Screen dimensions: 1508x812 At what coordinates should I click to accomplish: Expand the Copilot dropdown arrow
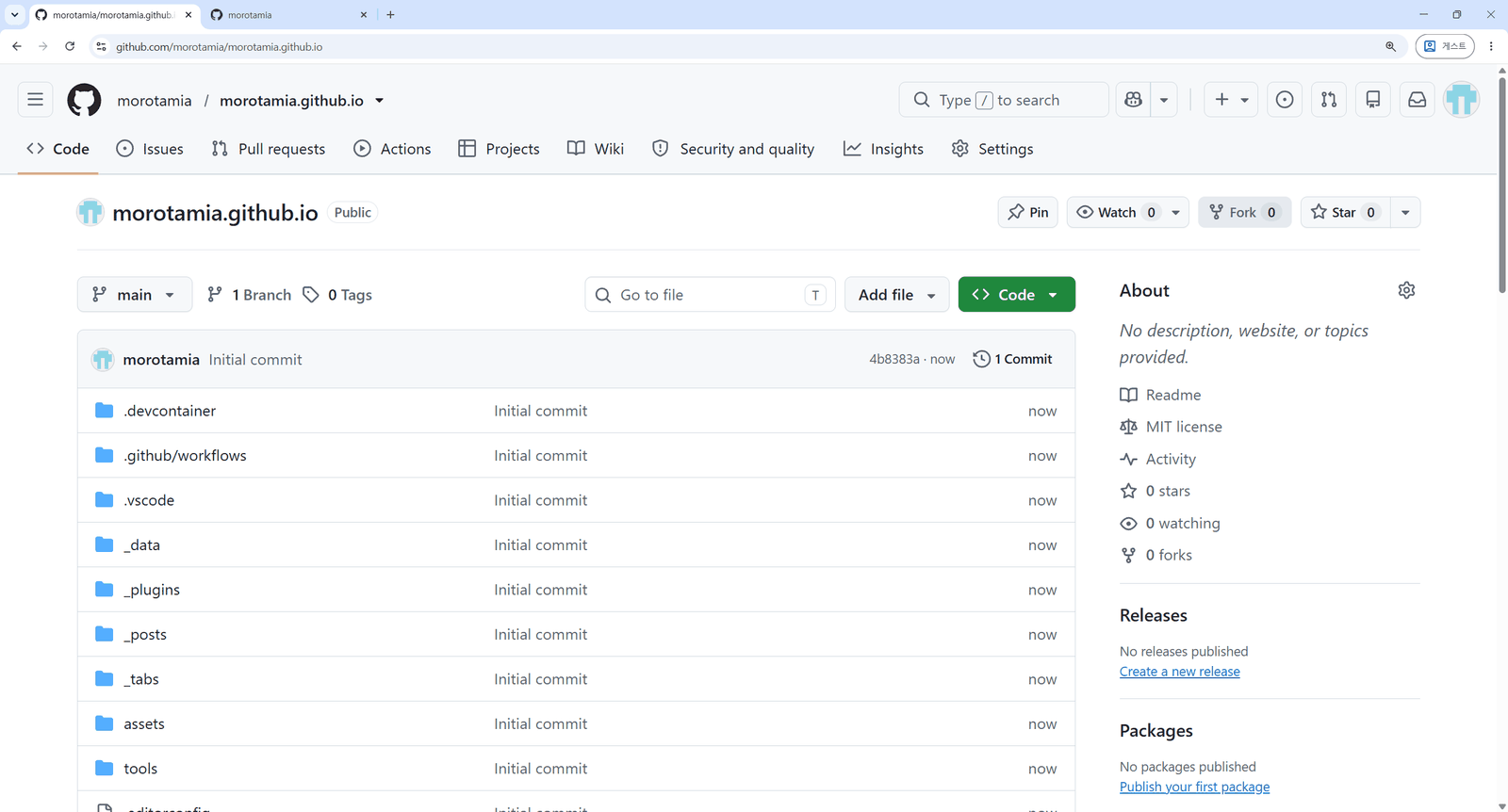(x=1164, y=100)
